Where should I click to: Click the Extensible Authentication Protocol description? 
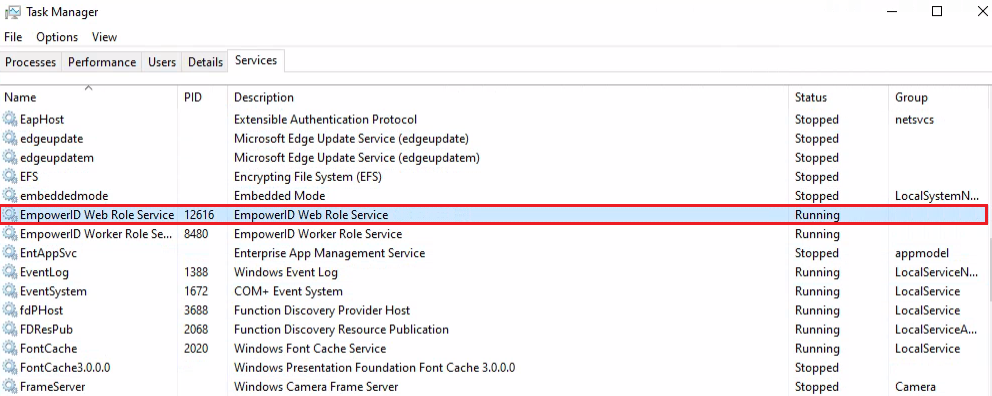click(x=325, y=120)
